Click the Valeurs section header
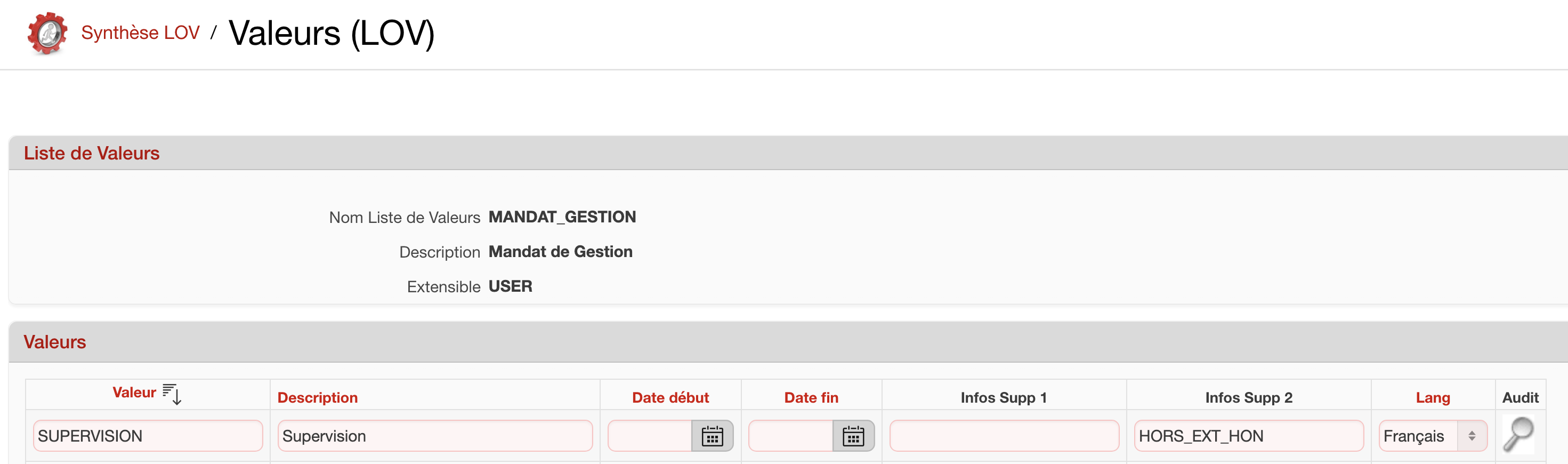Viewport: 1568px width, 464px height. 55,342
